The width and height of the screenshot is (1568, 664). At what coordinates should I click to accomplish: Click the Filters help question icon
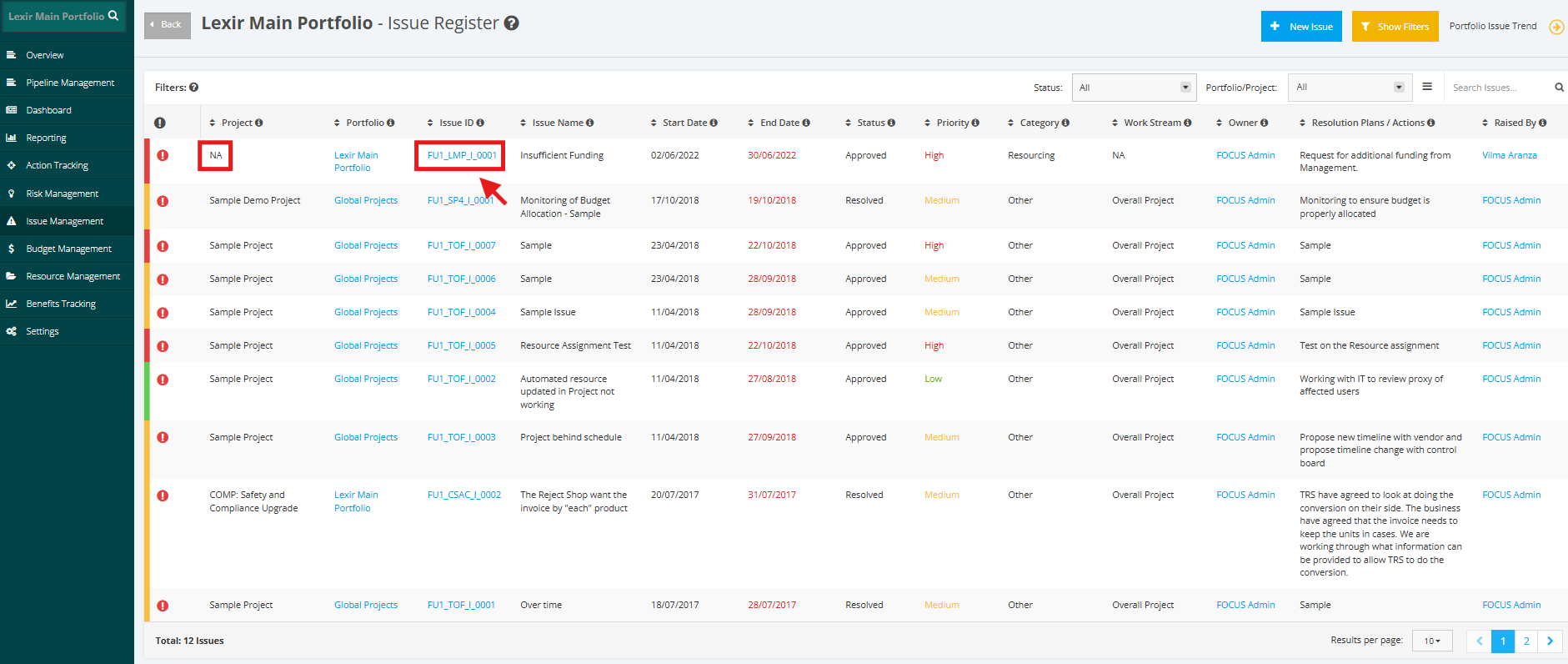[193, 87]
